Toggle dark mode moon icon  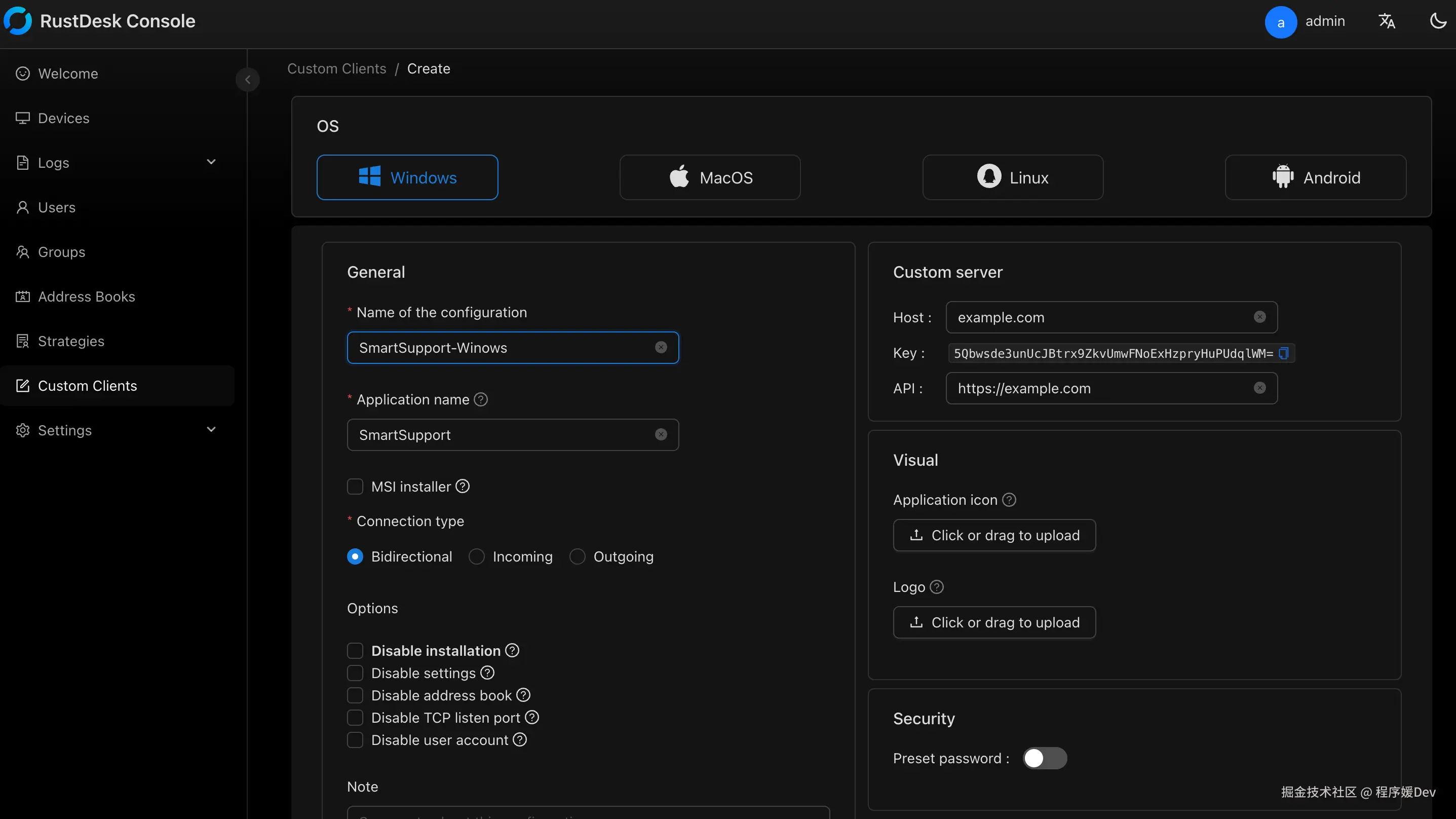click(1437, 21)
